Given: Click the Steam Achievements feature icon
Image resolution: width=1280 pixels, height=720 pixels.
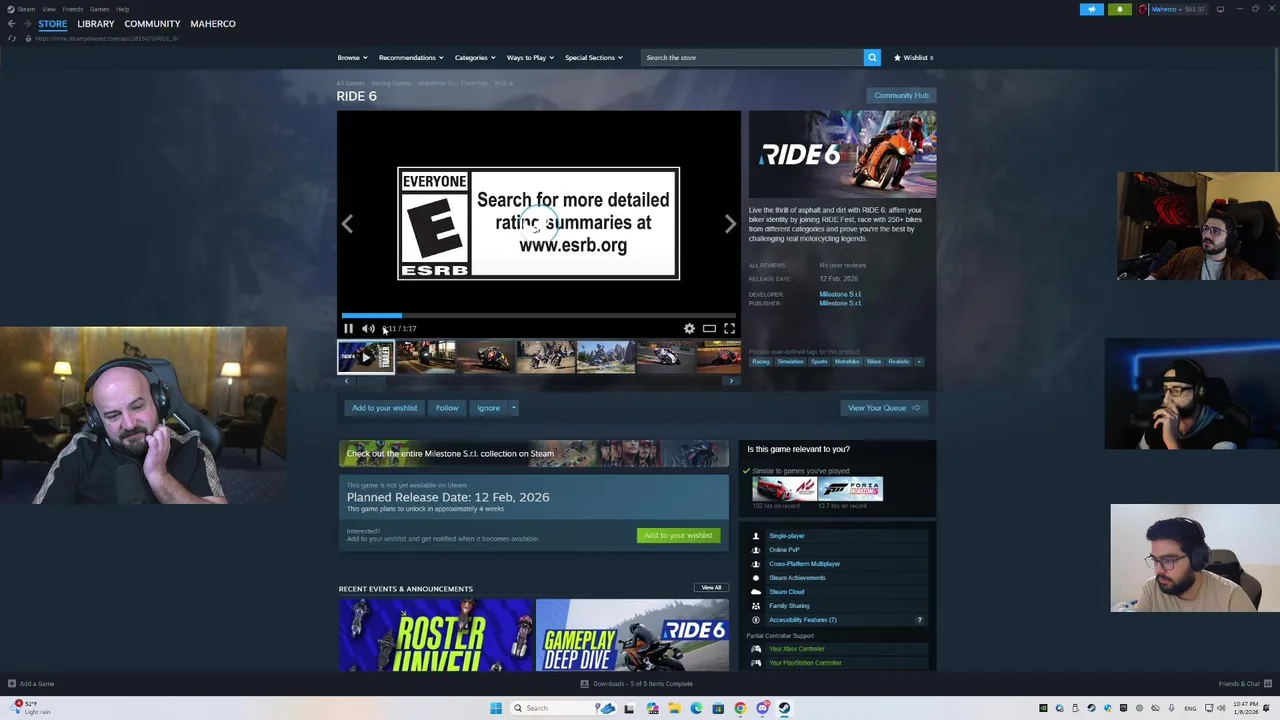Looking at the screenshot, I should tap(756, 578).
